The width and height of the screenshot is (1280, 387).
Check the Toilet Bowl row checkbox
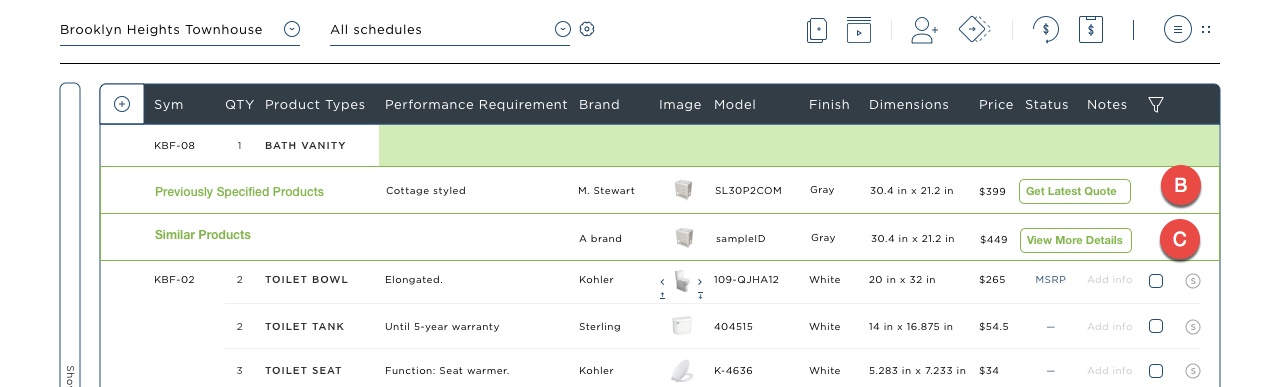(1156, 281)
